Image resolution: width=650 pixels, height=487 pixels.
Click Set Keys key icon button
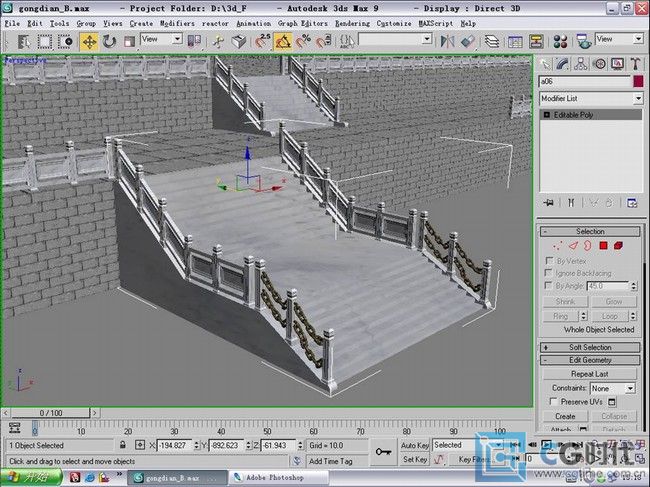click(383, 452)
